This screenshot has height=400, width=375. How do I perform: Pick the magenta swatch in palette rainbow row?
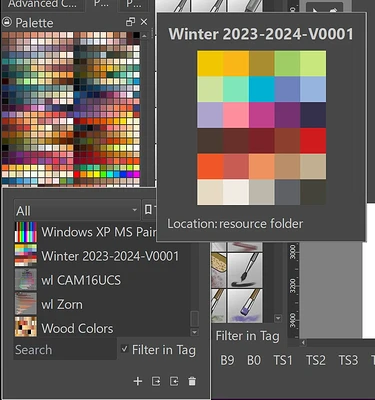coord(136,174)
